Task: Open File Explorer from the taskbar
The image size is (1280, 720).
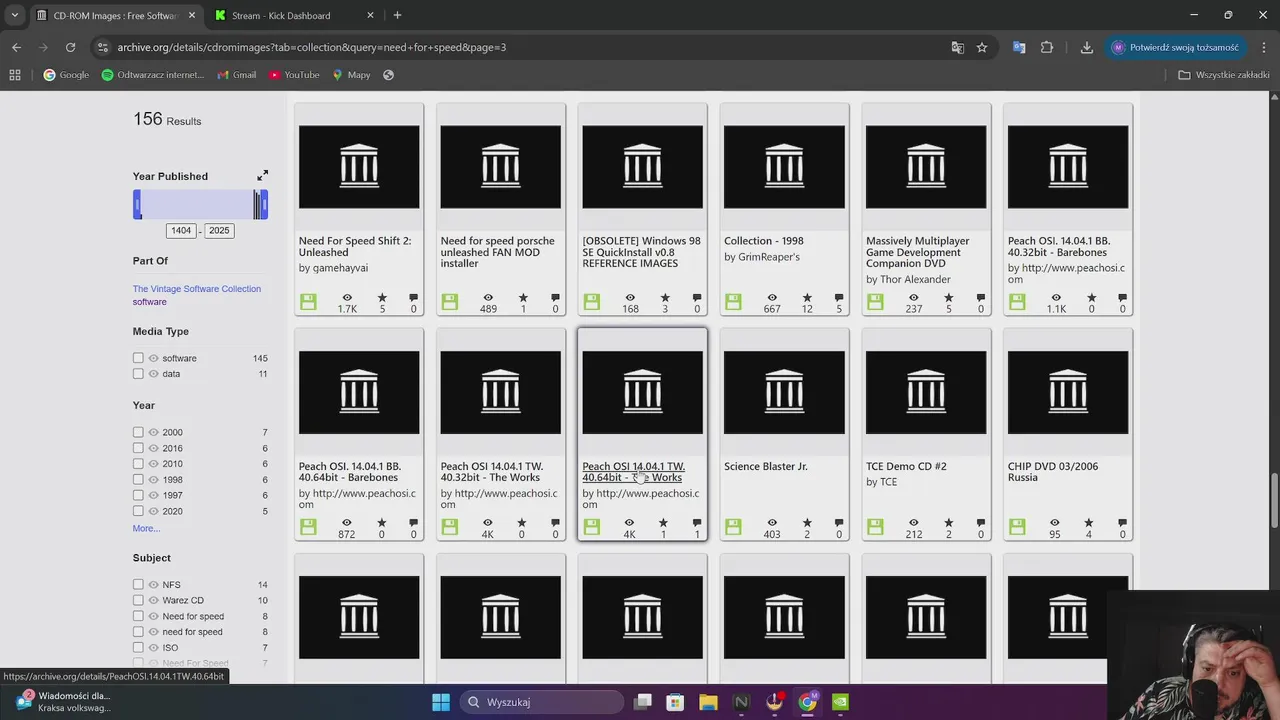Action: coord(708,702)
